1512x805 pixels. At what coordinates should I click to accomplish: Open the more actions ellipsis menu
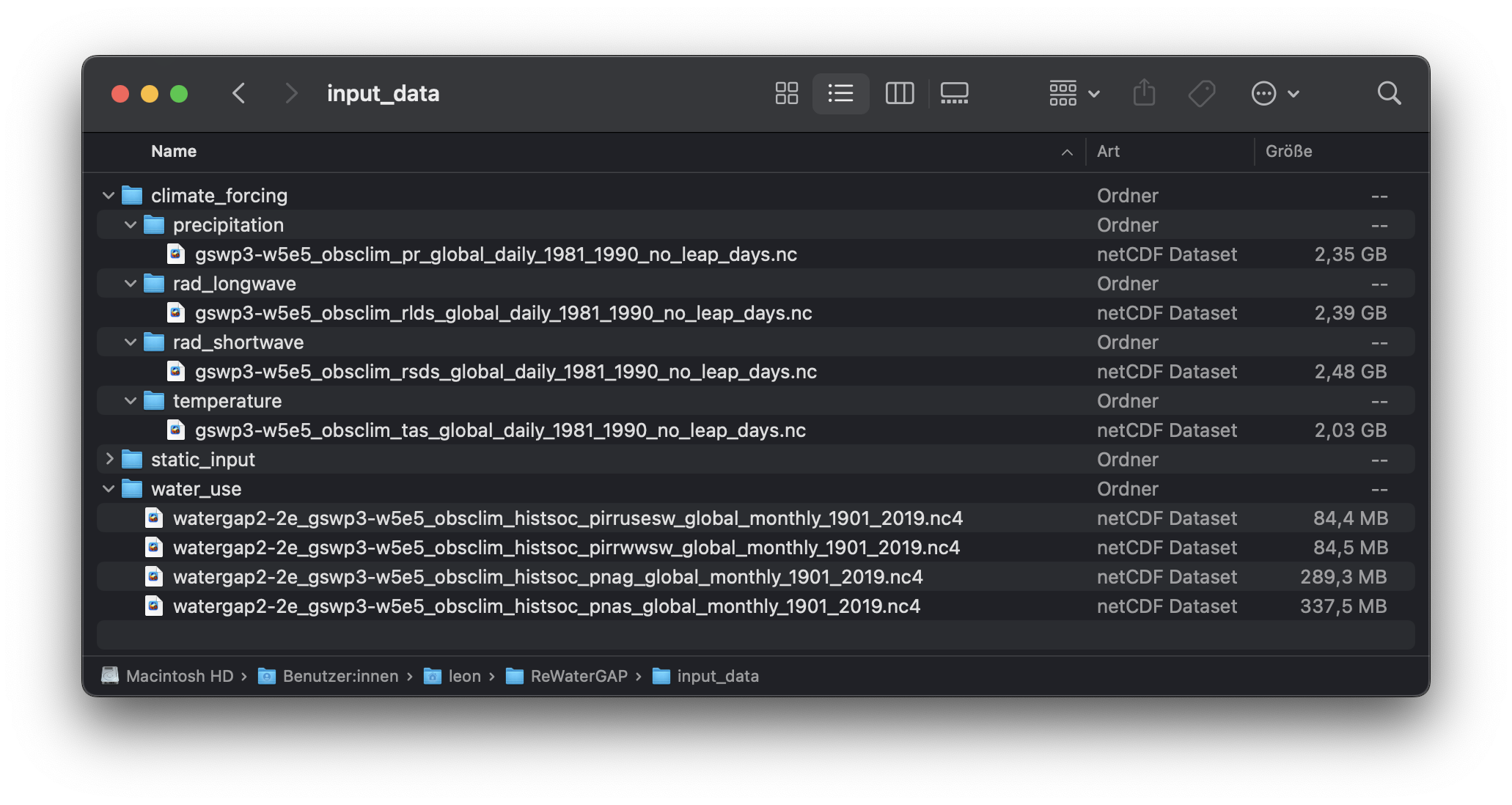pyautogui.click(x=1274, y=93)
